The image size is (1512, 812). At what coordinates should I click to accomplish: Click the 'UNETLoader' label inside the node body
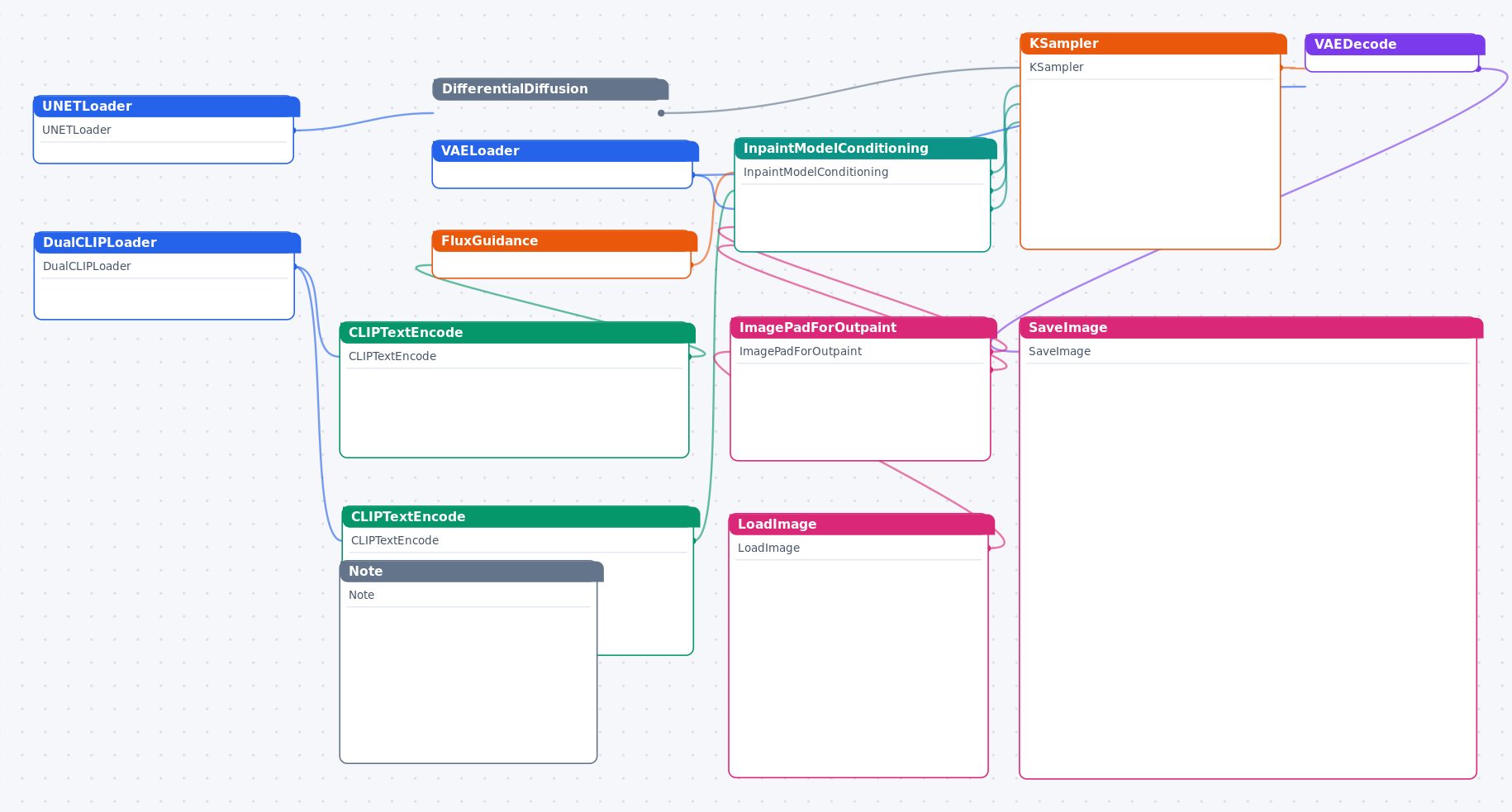click(77, 131)
